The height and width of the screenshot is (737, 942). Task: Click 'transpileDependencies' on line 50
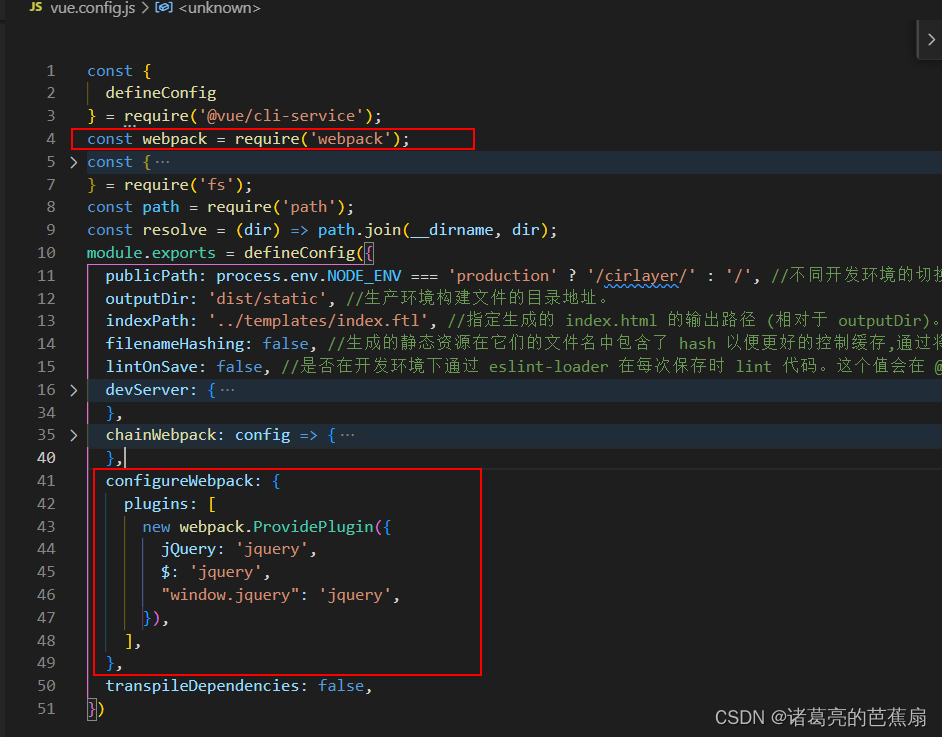pyautogui.click(x=202, y=686)
